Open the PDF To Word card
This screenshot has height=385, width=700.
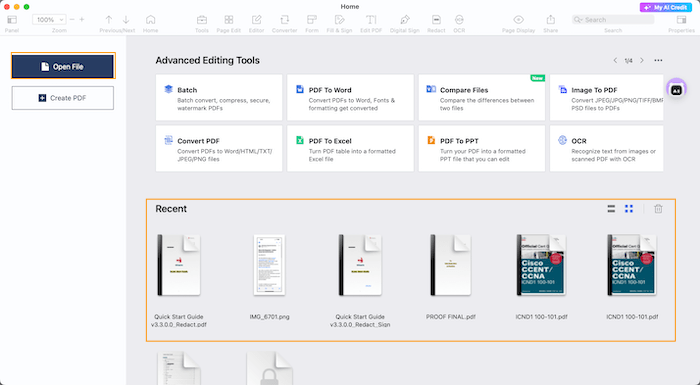(x=350, y=97)
